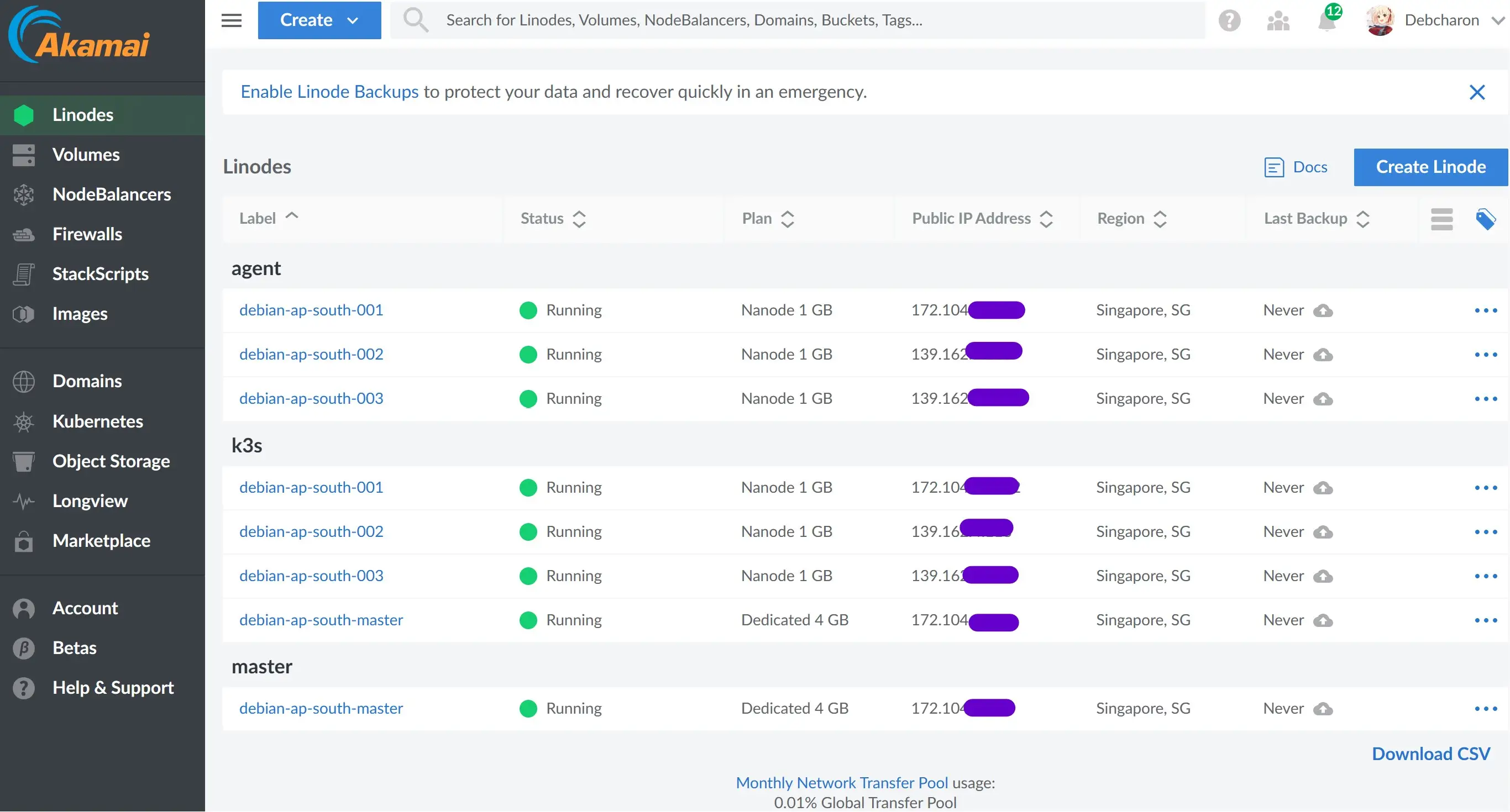This screenshot has height=812, width=1510.
Task: Sort the table by Region
Action: pyautogui.click(x=1132, y=219)
